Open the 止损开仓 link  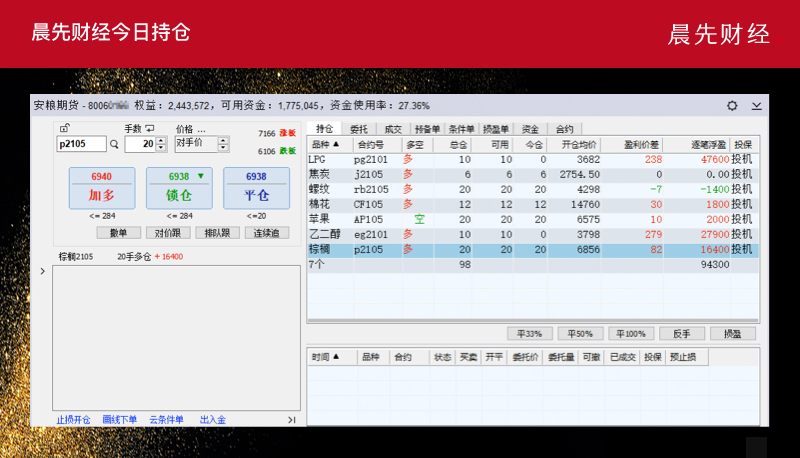(x=73, y=420)
